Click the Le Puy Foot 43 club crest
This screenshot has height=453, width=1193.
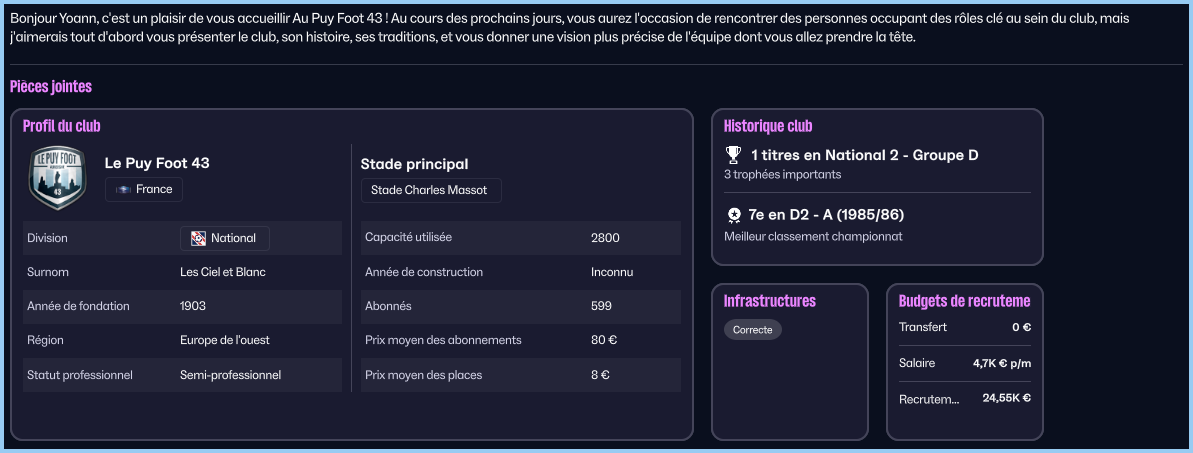[58, 177]
